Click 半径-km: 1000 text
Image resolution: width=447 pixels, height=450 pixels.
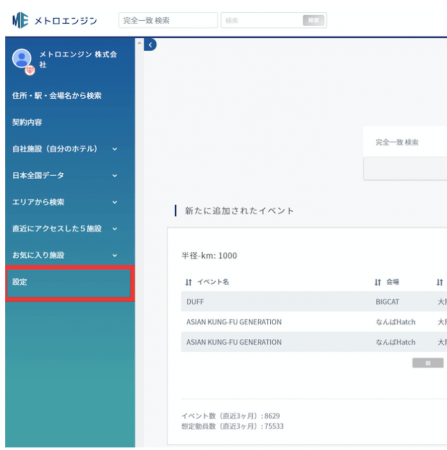[x=209, y=256]
